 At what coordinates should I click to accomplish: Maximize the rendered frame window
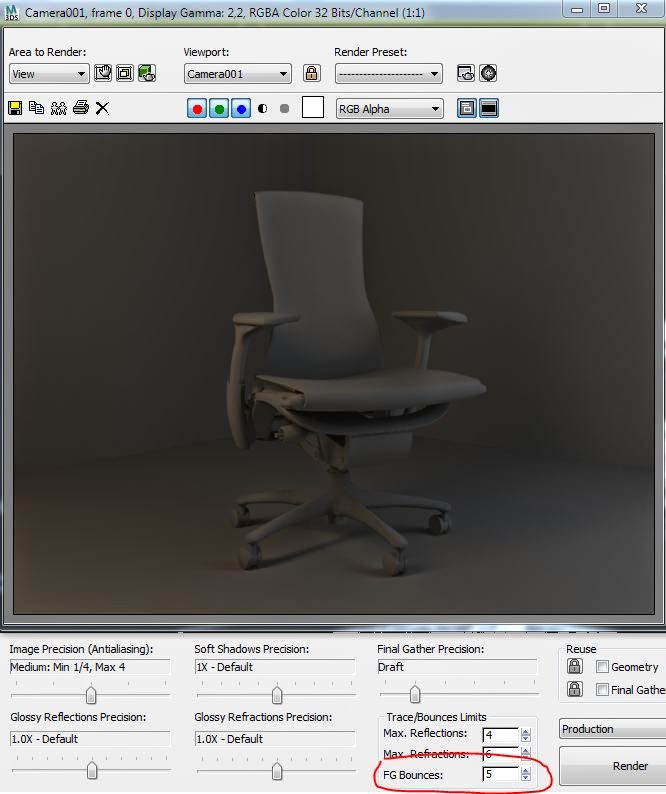603,8
